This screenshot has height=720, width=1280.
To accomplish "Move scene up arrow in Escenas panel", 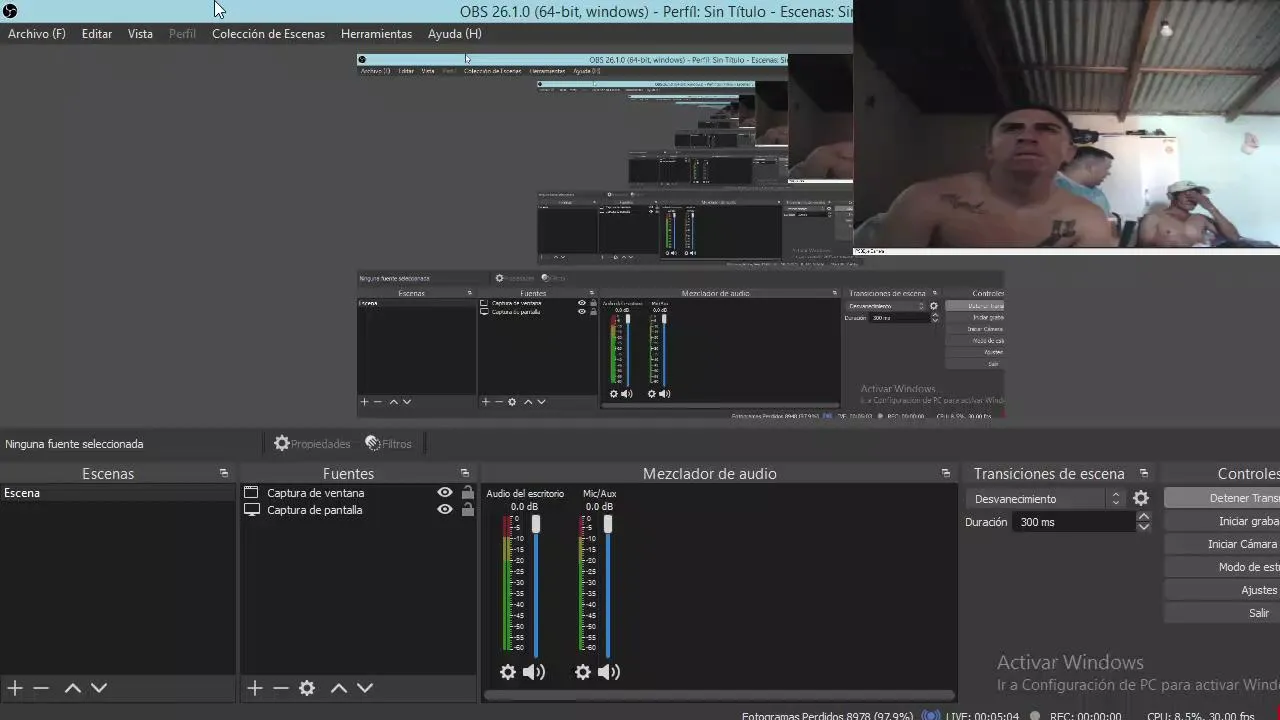I will pos(72,688).
